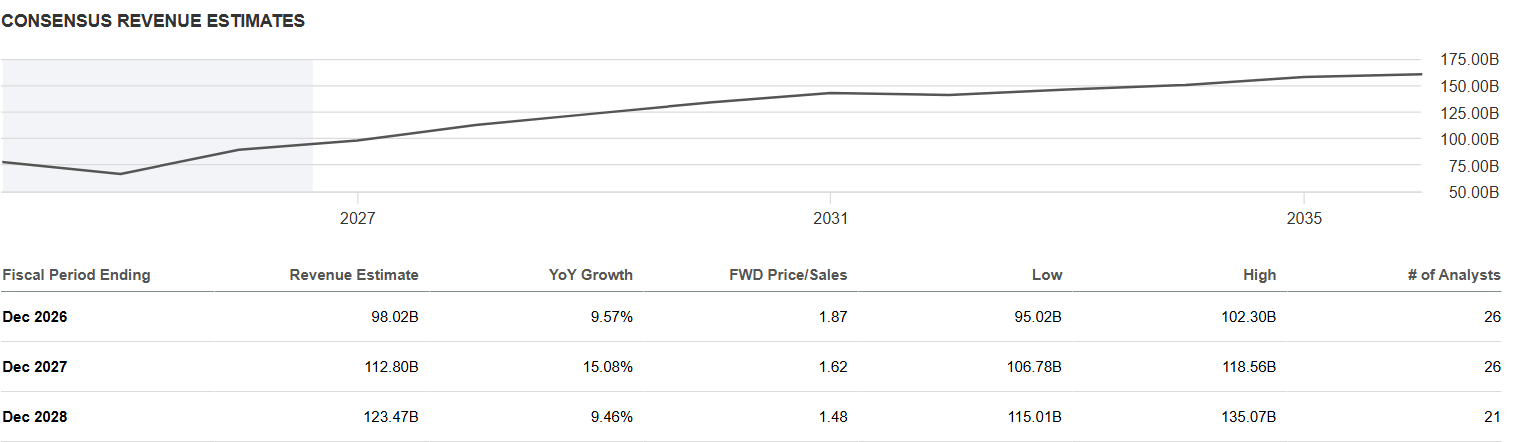This screenshot has height=442, width=1517.
Task: Click the Consensus Revenue Estimates heading
Action: click(x=153, y=21)
